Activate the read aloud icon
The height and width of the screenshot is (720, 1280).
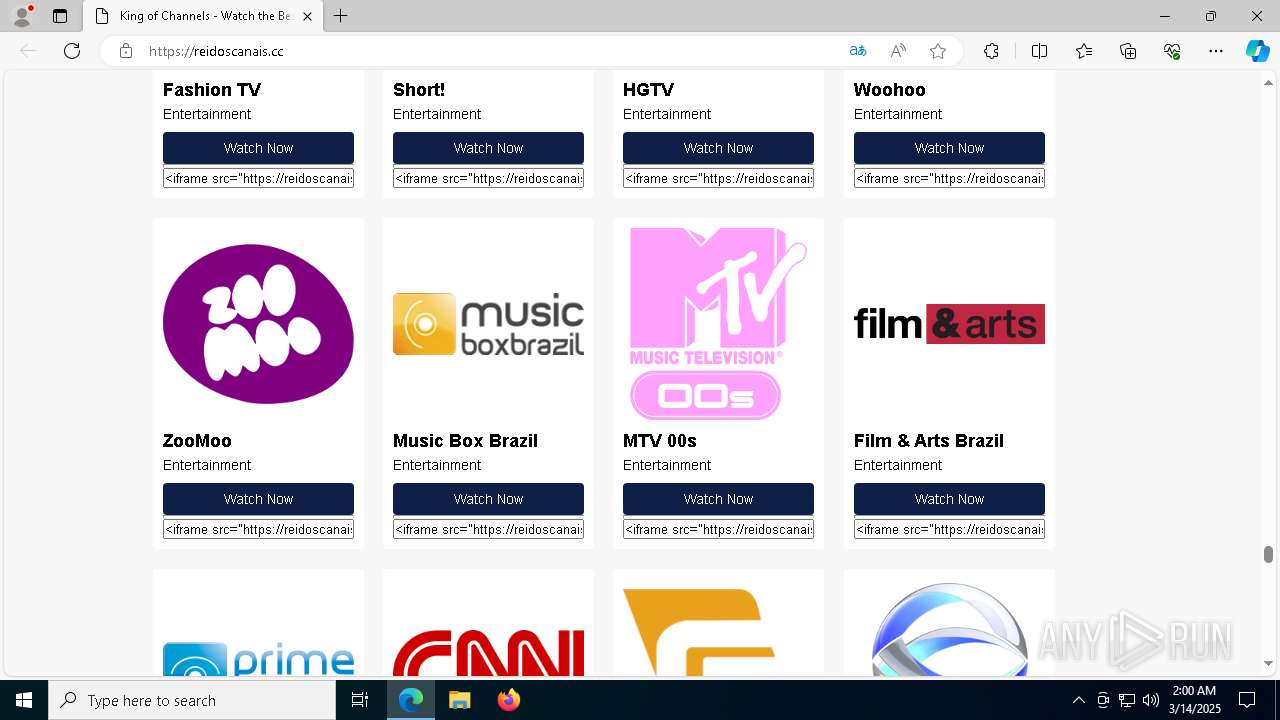pos(898,51)
